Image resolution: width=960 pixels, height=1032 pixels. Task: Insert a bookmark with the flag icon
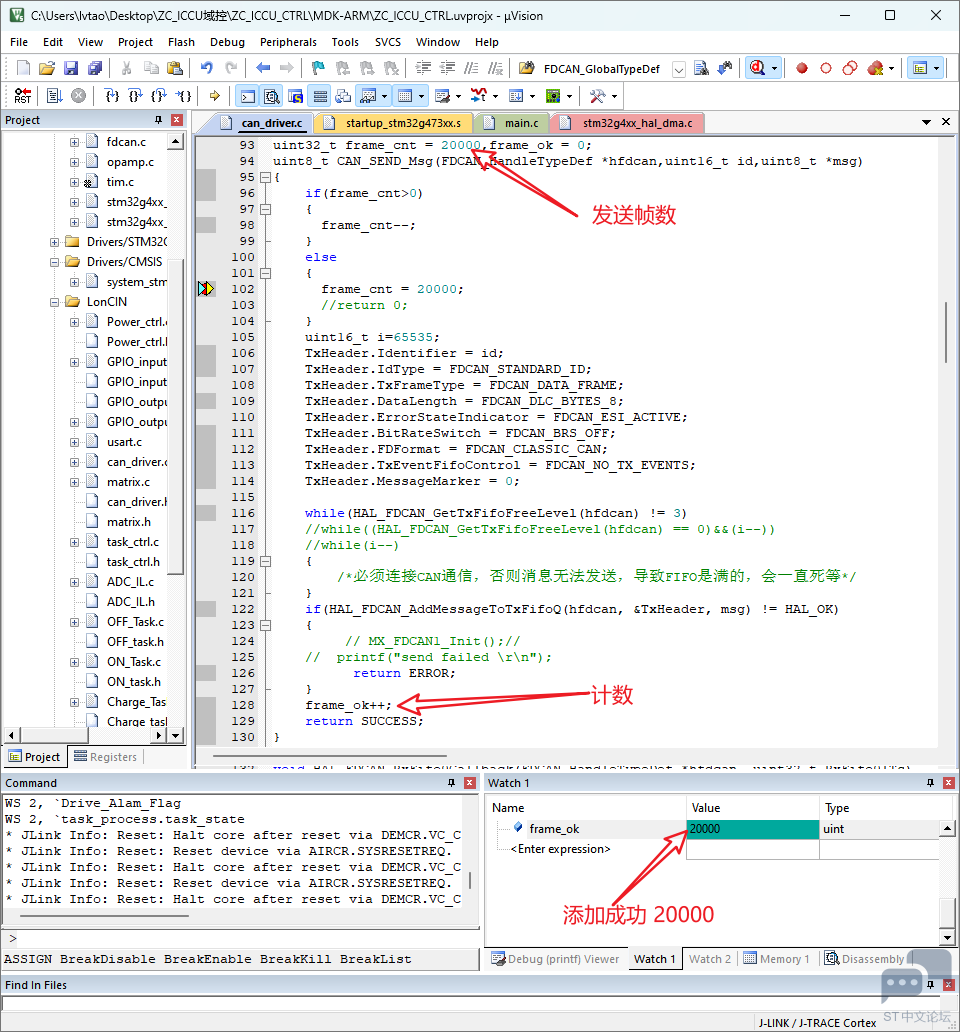coord(318,68)
